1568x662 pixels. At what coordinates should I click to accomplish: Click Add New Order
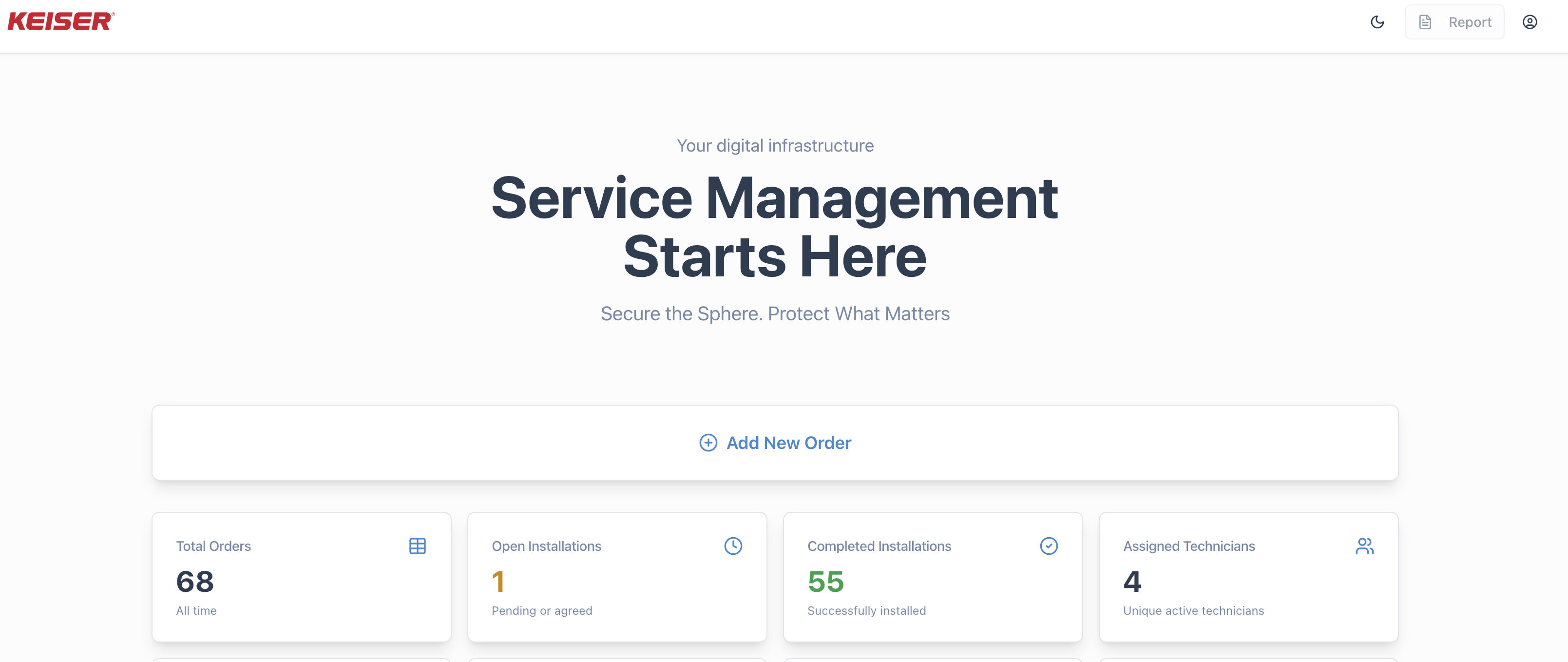(x=788, y=443)
